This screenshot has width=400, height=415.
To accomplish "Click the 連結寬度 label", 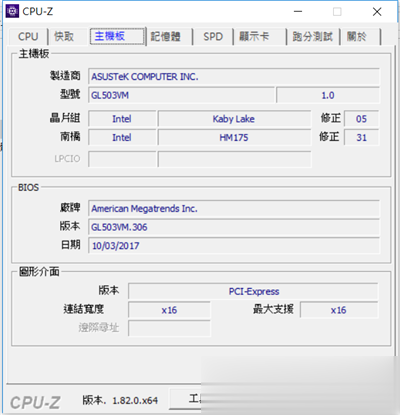I will point(84,309).
